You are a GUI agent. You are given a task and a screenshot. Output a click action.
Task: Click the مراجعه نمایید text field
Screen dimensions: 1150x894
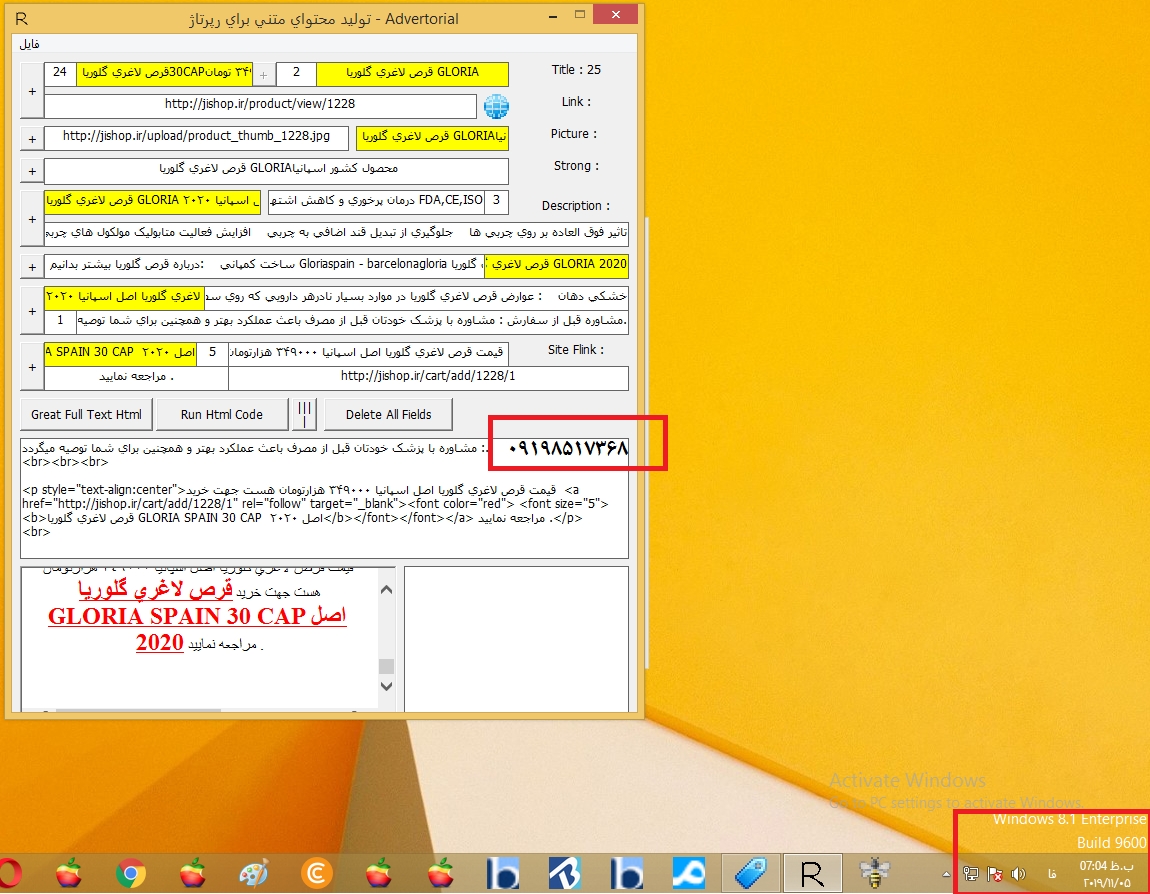(136, 377)
